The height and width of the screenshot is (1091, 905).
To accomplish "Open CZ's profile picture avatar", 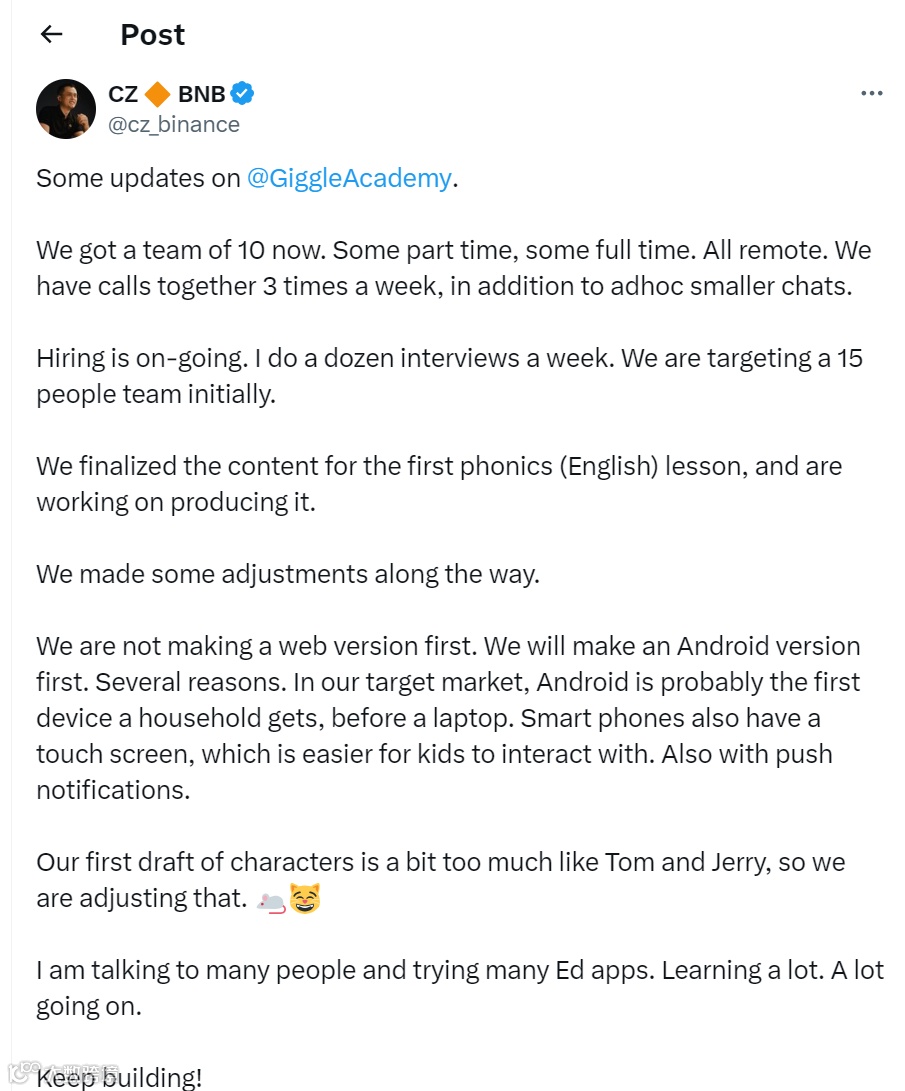I will 66,109.
